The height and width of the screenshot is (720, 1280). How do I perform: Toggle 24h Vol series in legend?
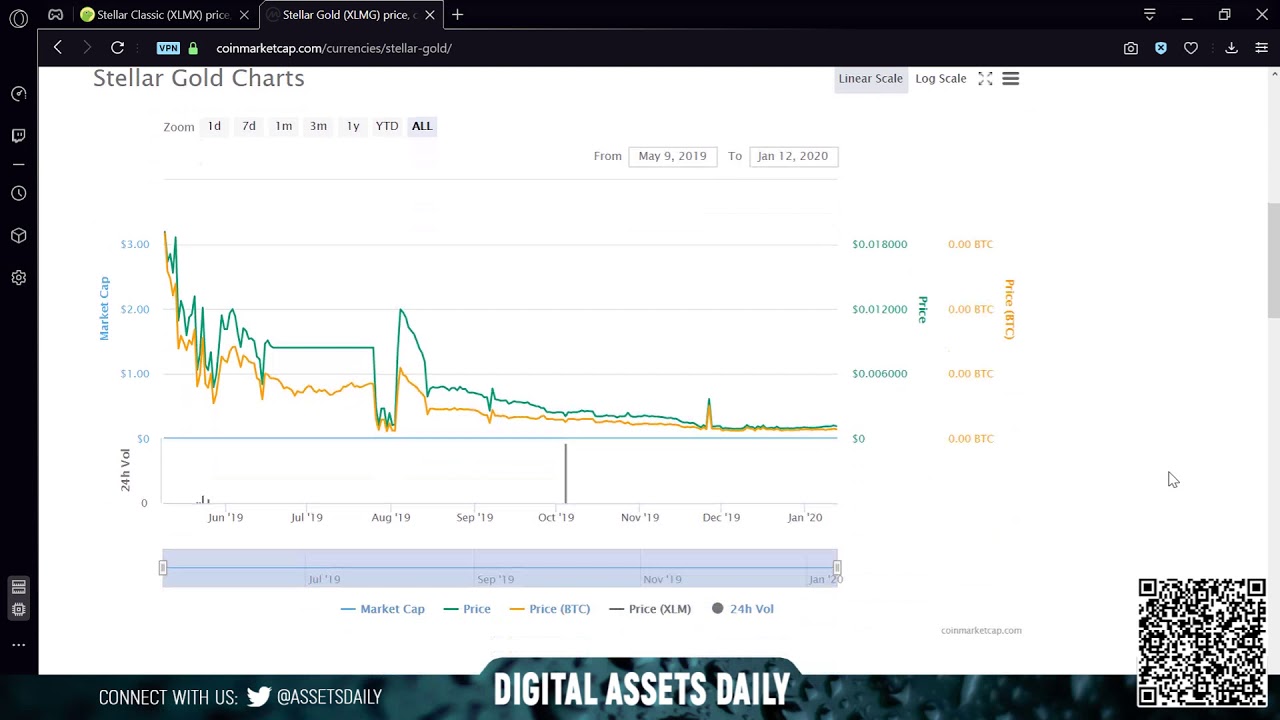(x=743, y=609)
